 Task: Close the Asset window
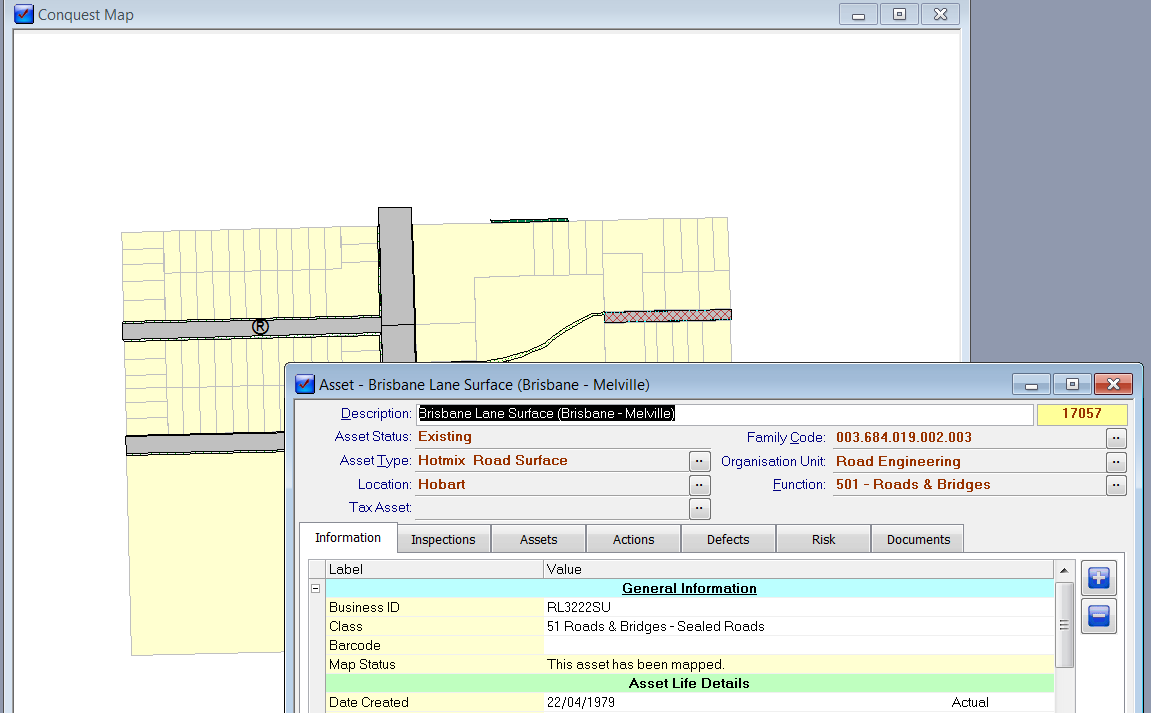[x=1114, y=384]
